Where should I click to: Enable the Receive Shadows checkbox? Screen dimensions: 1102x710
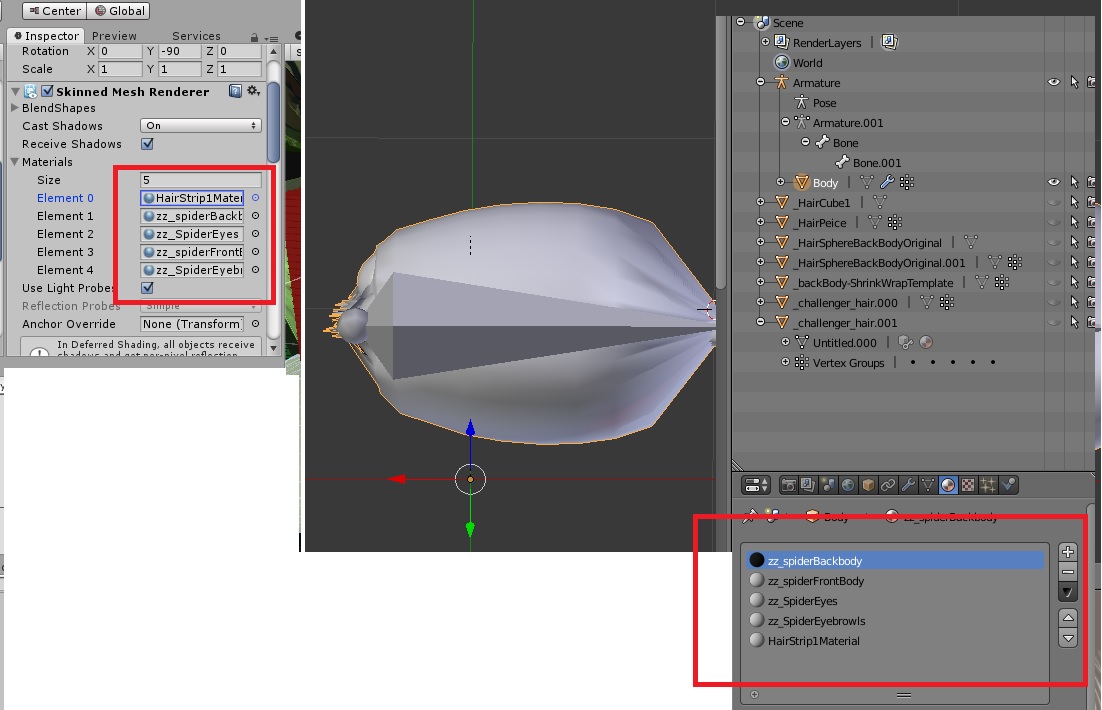[145, 143]
